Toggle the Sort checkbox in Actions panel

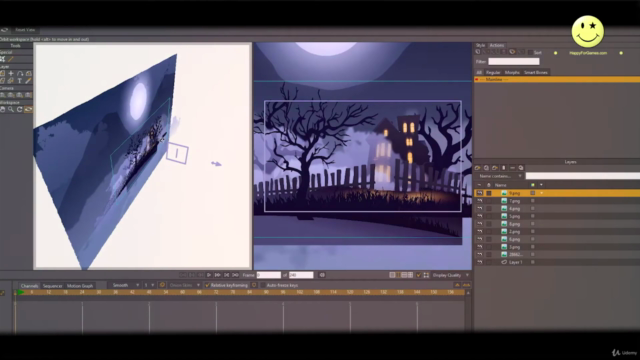pos(530,53)
